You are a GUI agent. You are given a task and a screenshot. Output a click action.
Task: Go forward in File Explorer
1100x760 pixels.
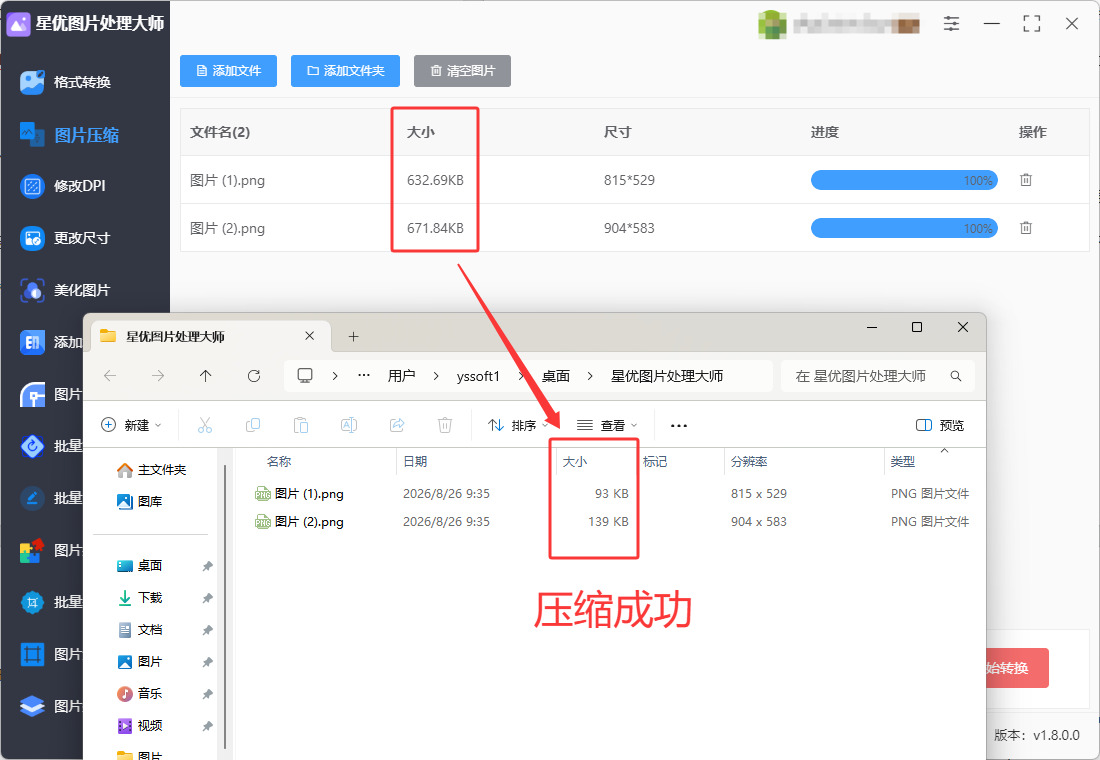[x=158, y=376]
